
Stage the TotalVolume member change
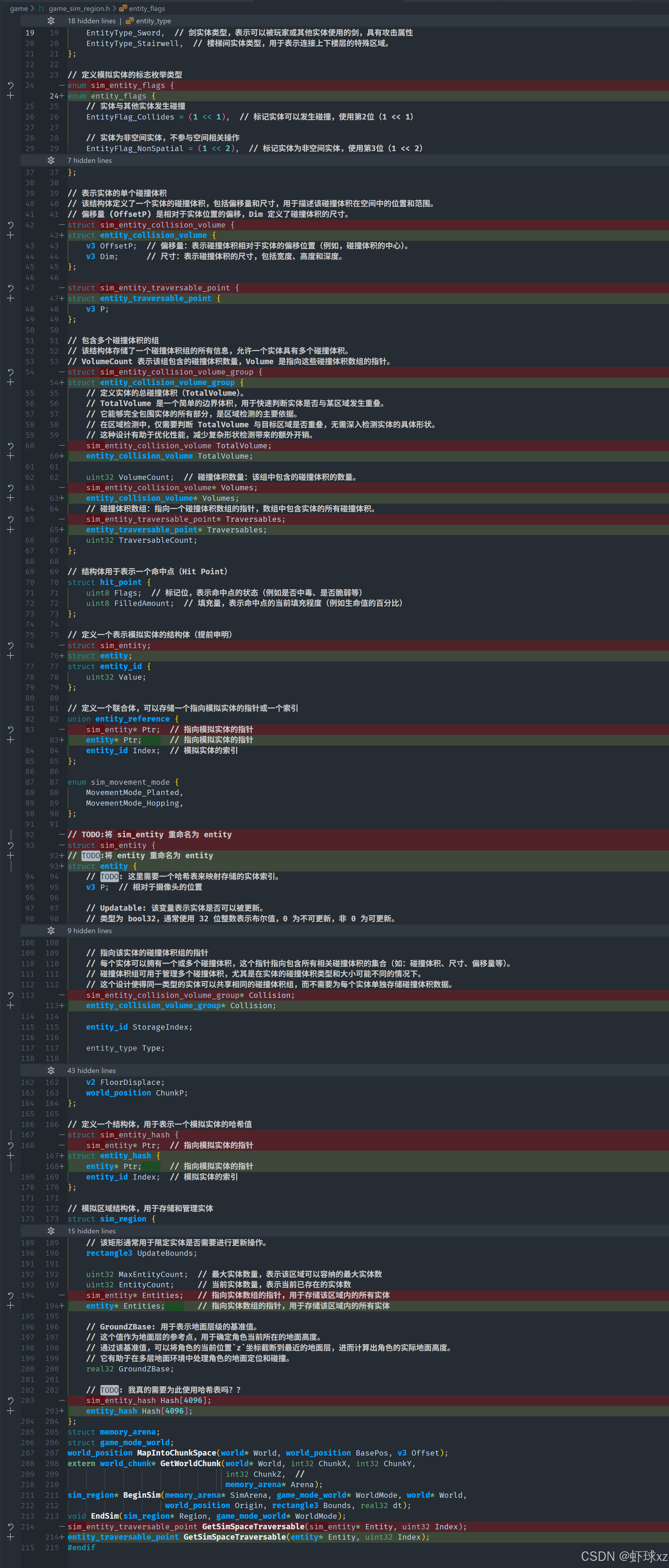click(10, 456)
